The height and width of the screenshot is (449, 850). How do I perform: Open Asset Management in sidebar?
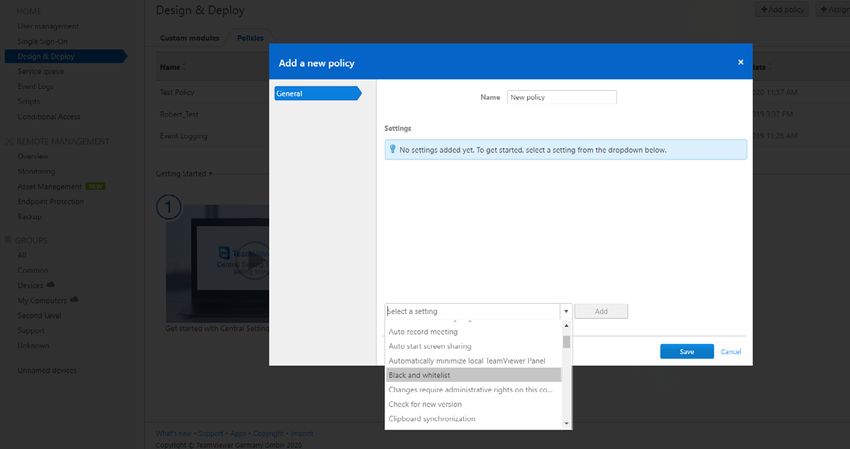click(50, 187)
